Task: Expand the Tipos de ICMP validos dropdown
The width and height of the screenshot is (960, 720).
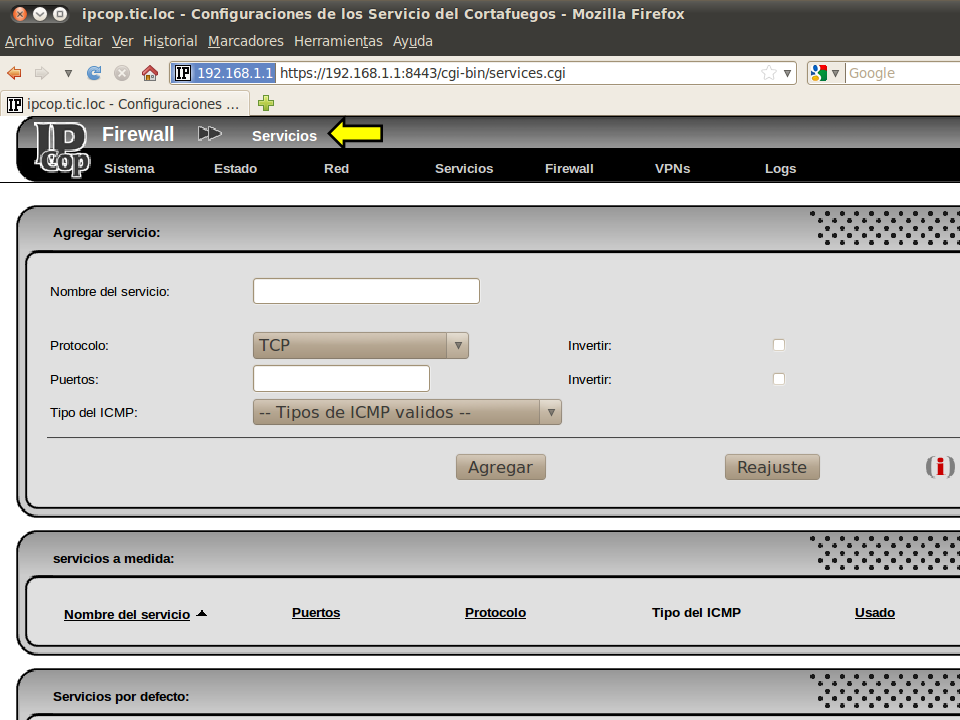Action: (x=407, y=412)
